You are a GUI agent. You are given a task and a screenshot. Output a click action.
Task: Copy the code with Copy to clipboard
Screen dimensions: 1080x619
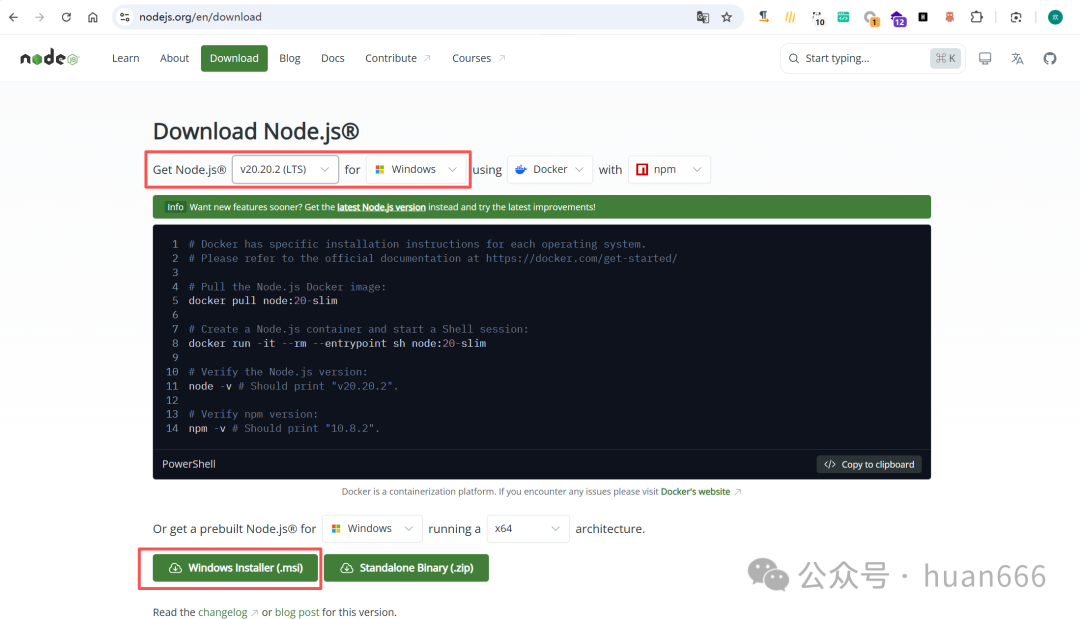869,465
